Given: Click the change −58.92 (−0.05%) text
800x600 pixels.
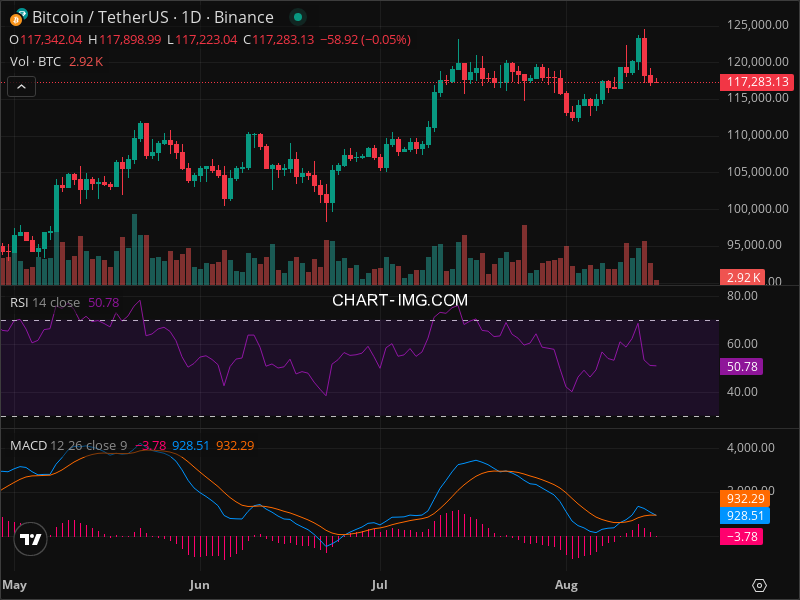Looking at the screenshot, I should [x=365, y=40].
